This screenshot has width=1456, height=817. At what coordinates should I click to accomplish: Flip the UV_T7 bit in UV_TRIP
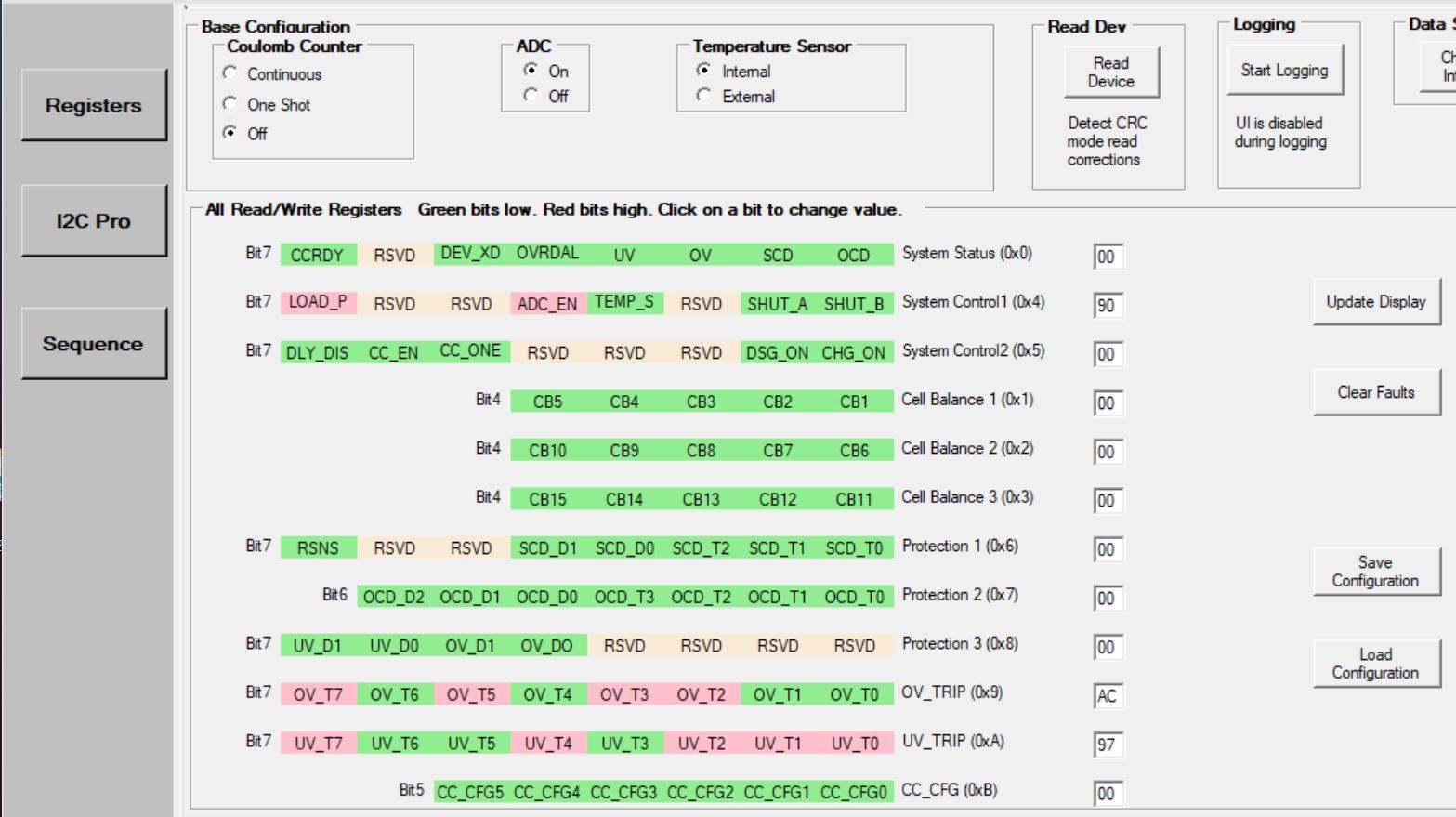[318, 743]
